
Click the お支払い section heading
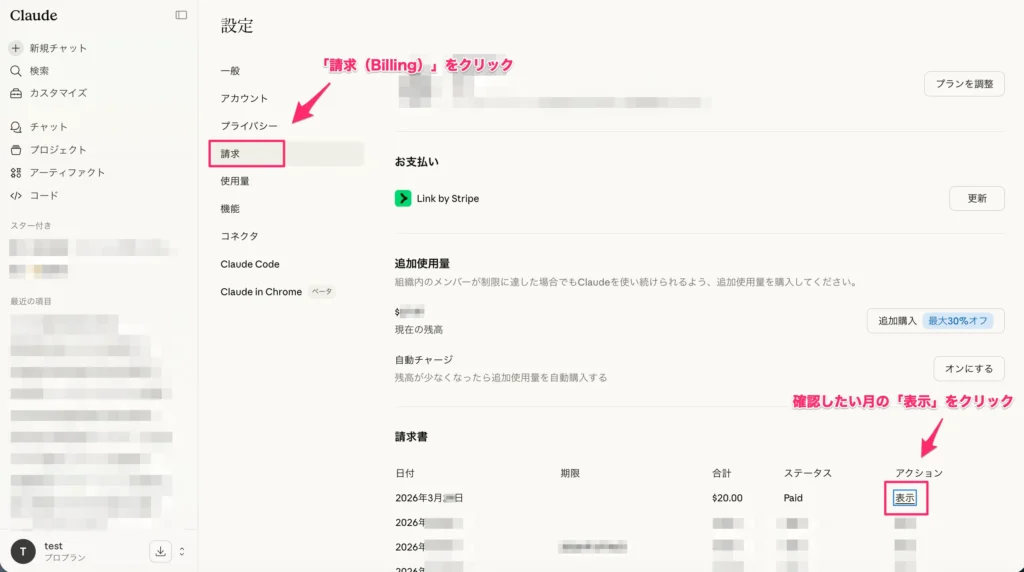(417, 161)
